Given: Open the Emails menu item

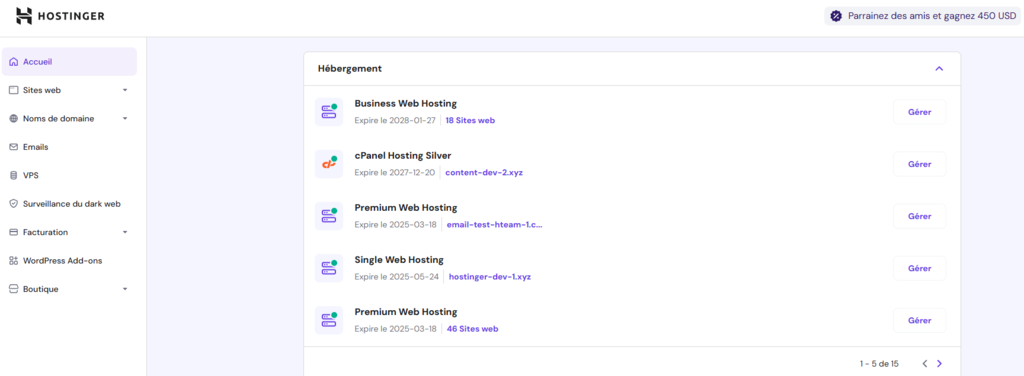Looking at the screenshot, I should tap(69, 147).
